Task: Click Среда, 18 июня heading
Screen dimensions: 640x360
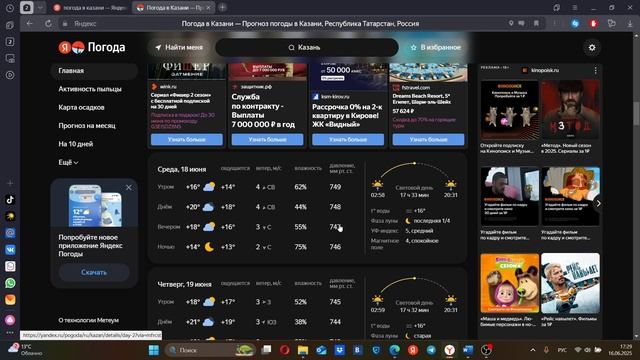Action: 182,169
